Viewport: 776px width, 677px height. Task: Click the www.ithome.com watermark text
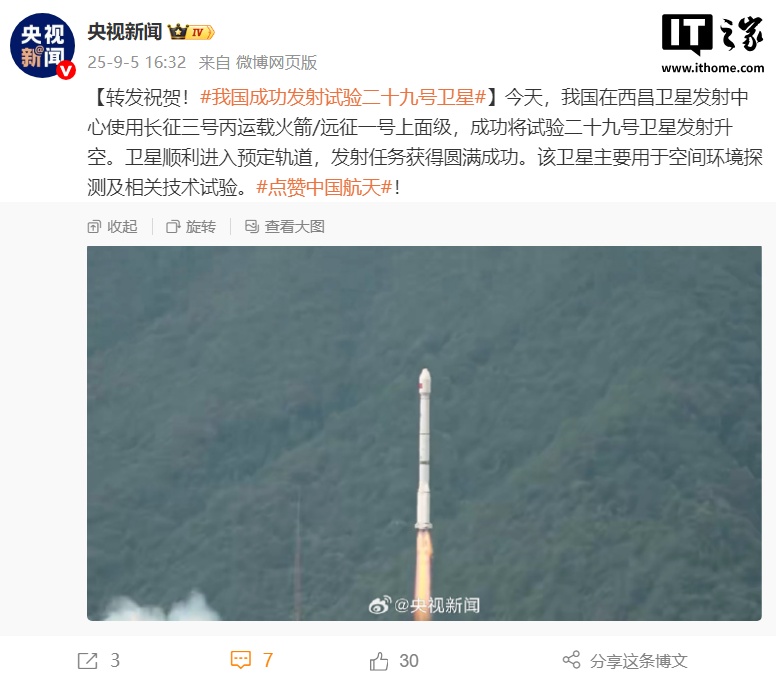click(x=713, y=68)
